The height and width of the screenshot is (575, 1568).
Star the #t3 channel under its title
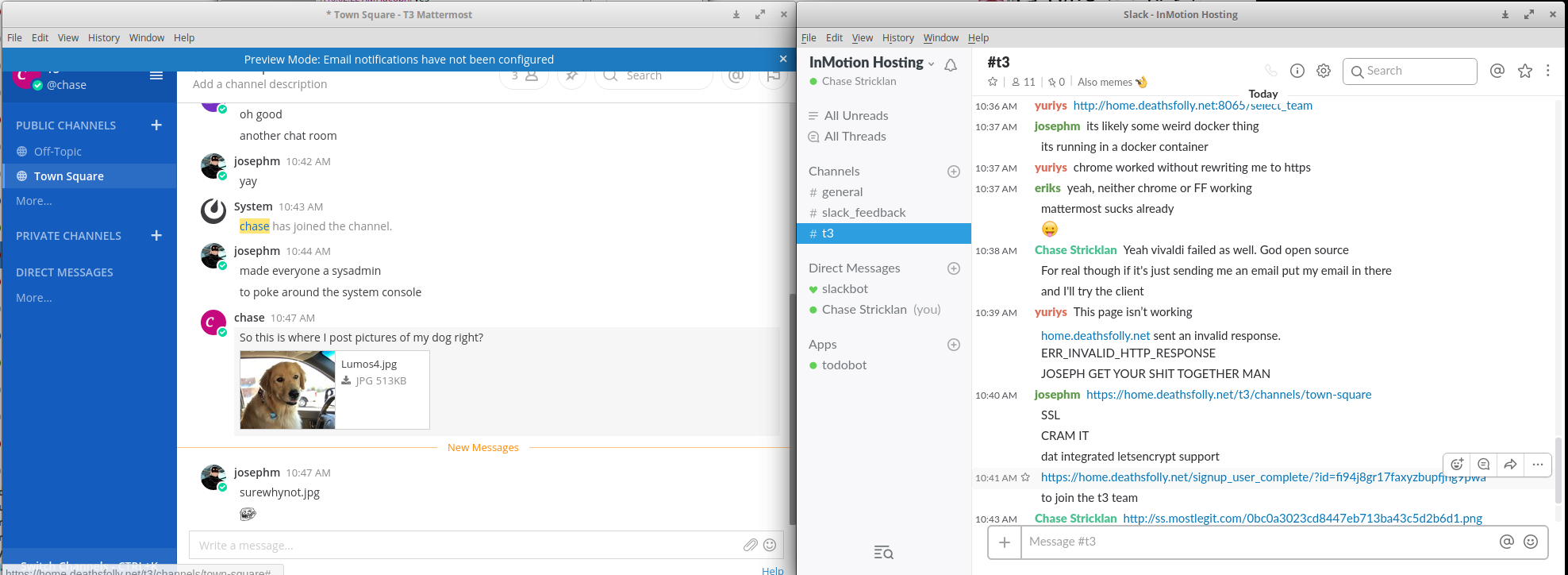click(993, 82)
